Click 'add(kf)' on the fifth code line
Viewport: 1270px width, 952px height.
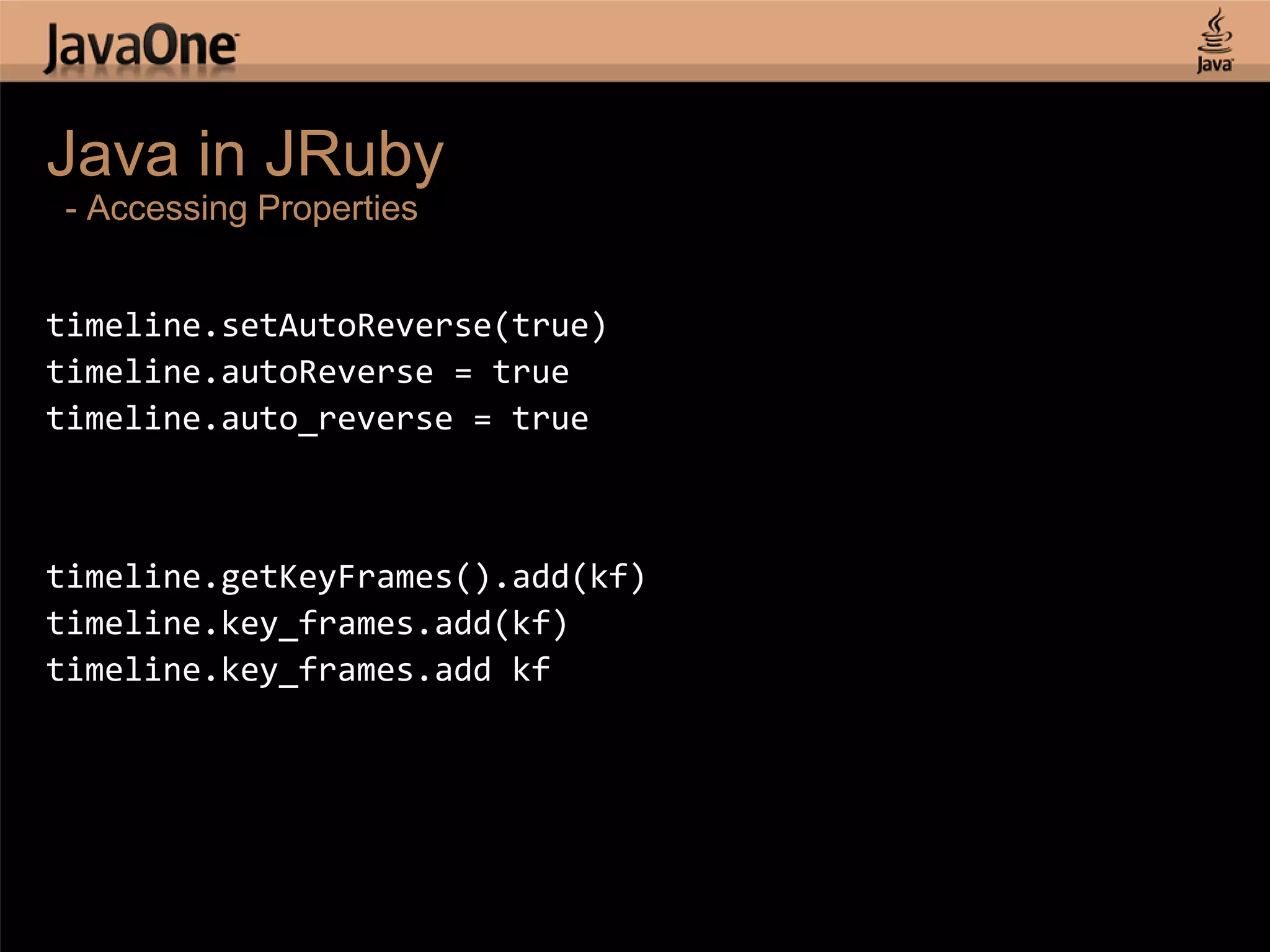click(501, 624)
